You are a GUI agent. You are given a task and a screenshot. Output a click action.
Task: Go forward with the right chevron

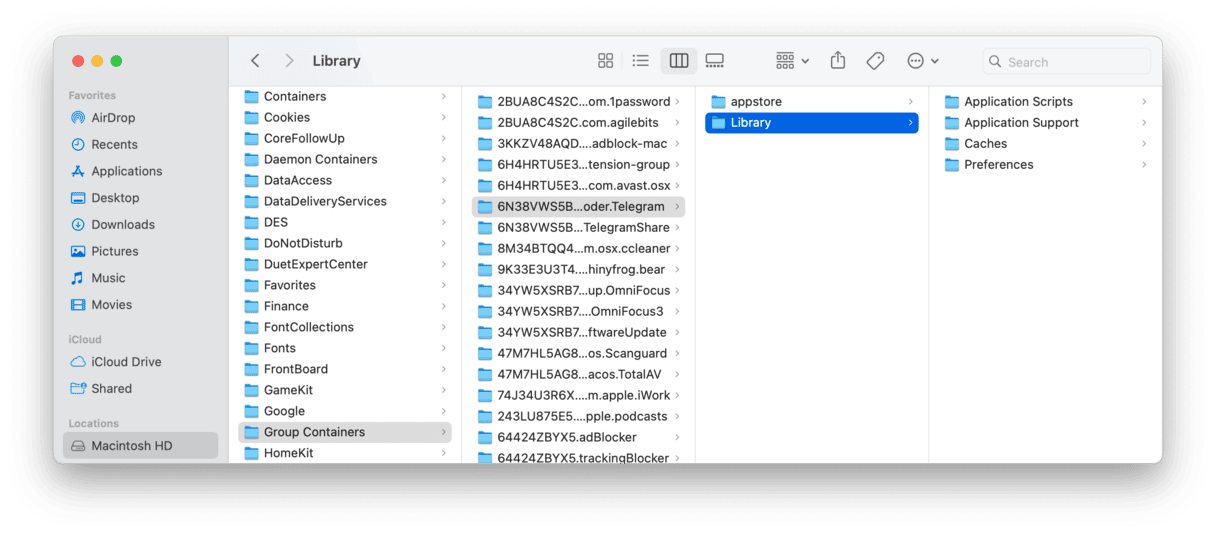(x=289, y=61)
